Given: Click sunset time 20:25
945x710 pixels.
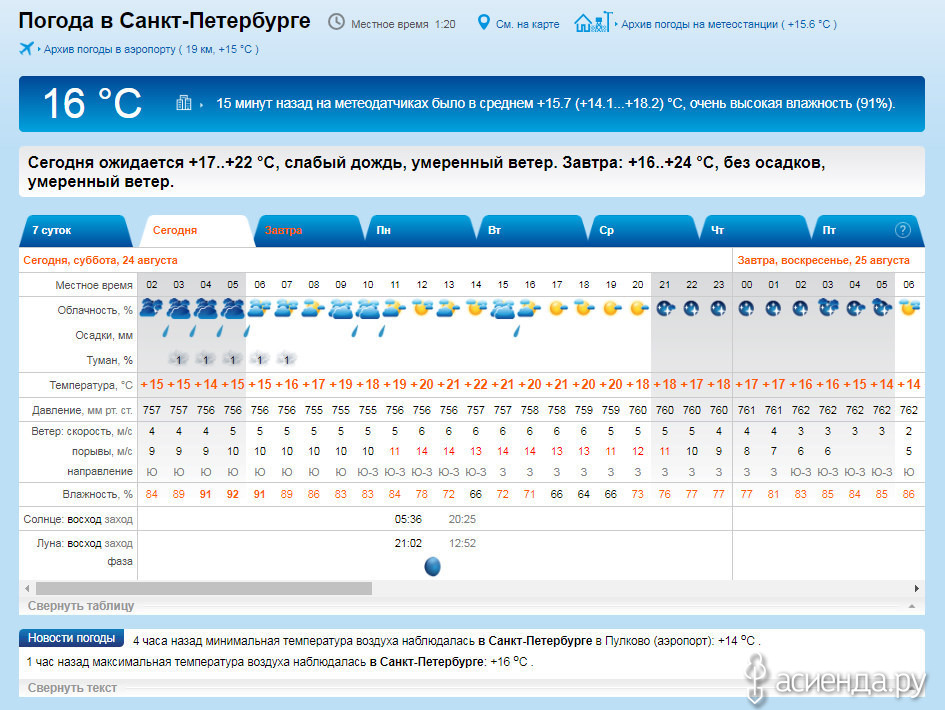Looking at the screenshot, I should pos(462,519).
